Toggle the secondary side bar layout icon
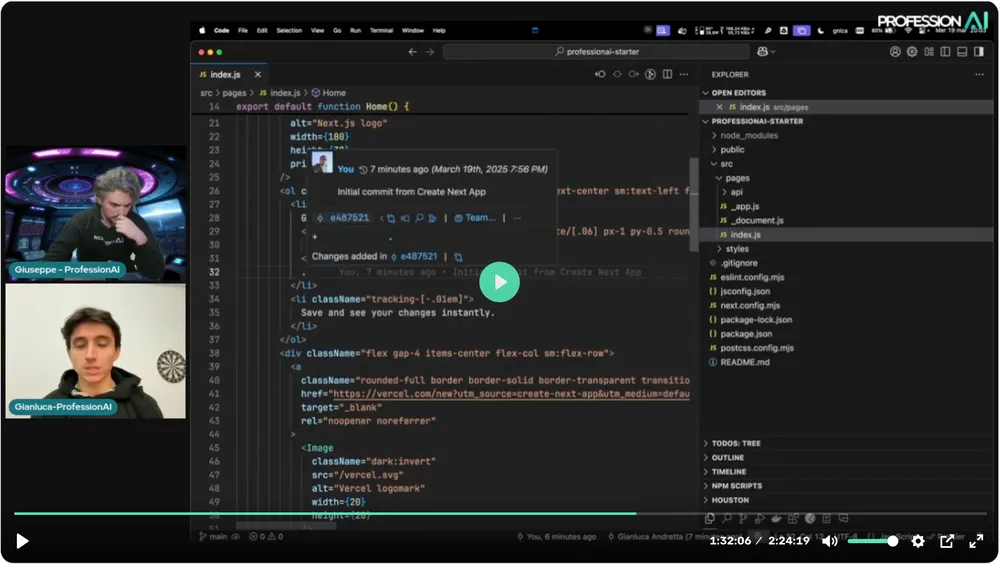 click(x=979, y=52)
